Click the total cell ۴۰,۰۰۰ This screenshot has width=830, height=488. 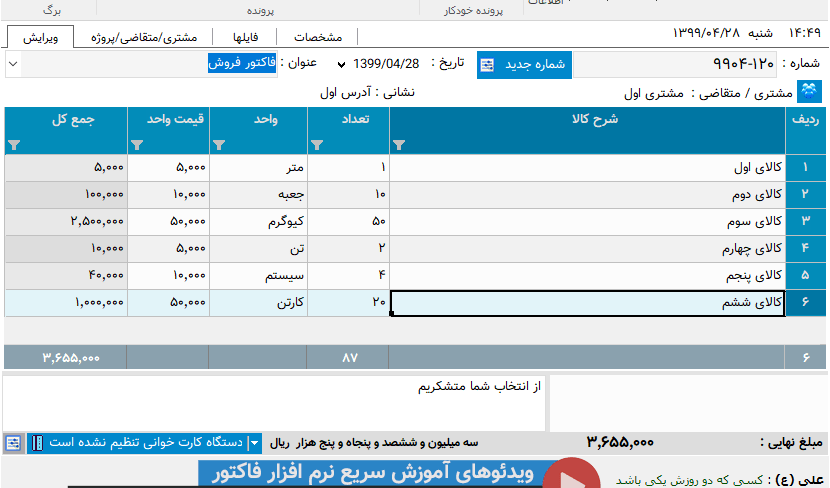pos(66,275)
